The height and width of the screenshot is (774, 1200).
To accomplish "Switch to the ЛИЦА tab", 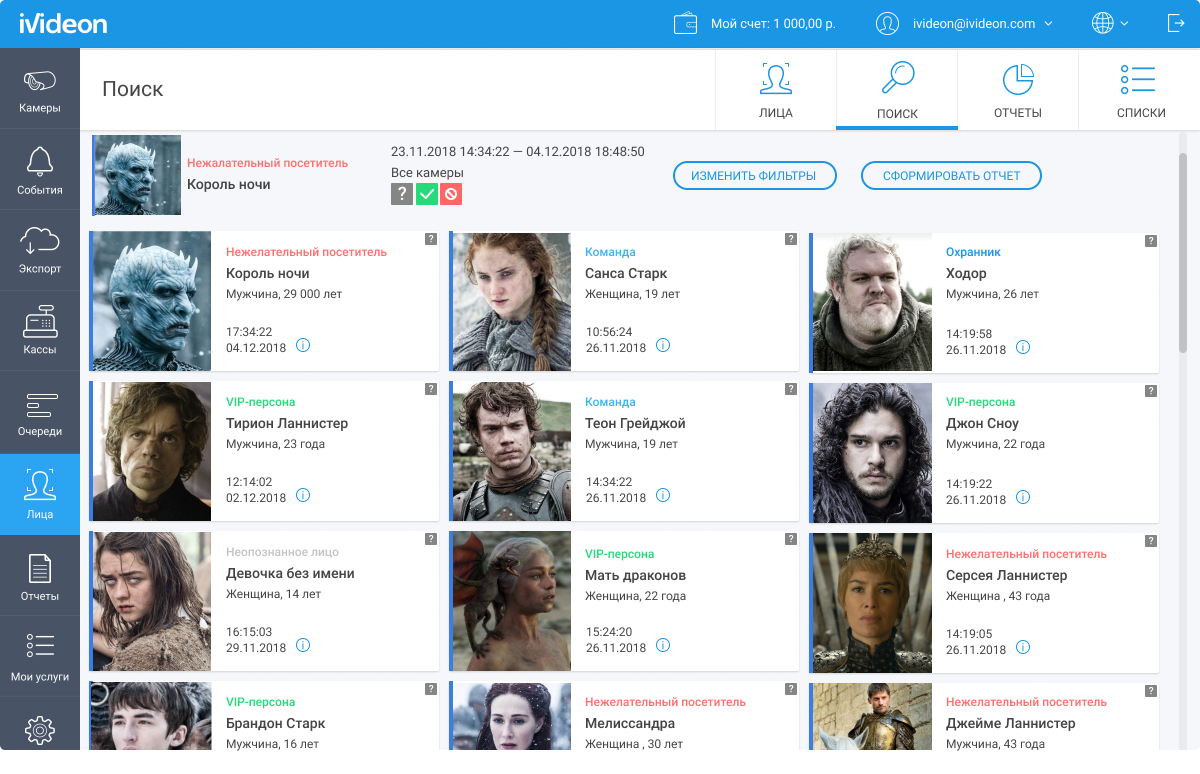I will pos(776,89).
